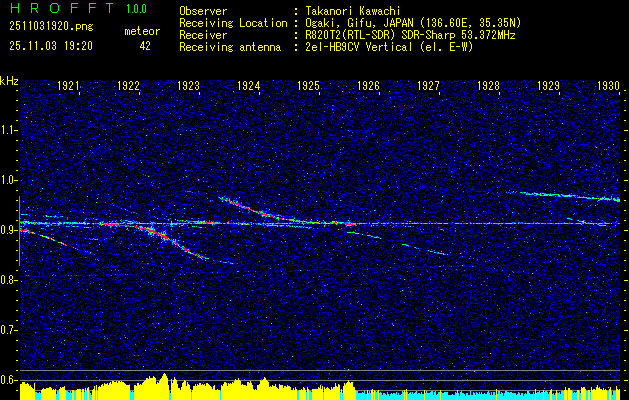The height and width of the screenshot is (400, 629).
Task: Click the HROFFT program title text
Action: 61,8
